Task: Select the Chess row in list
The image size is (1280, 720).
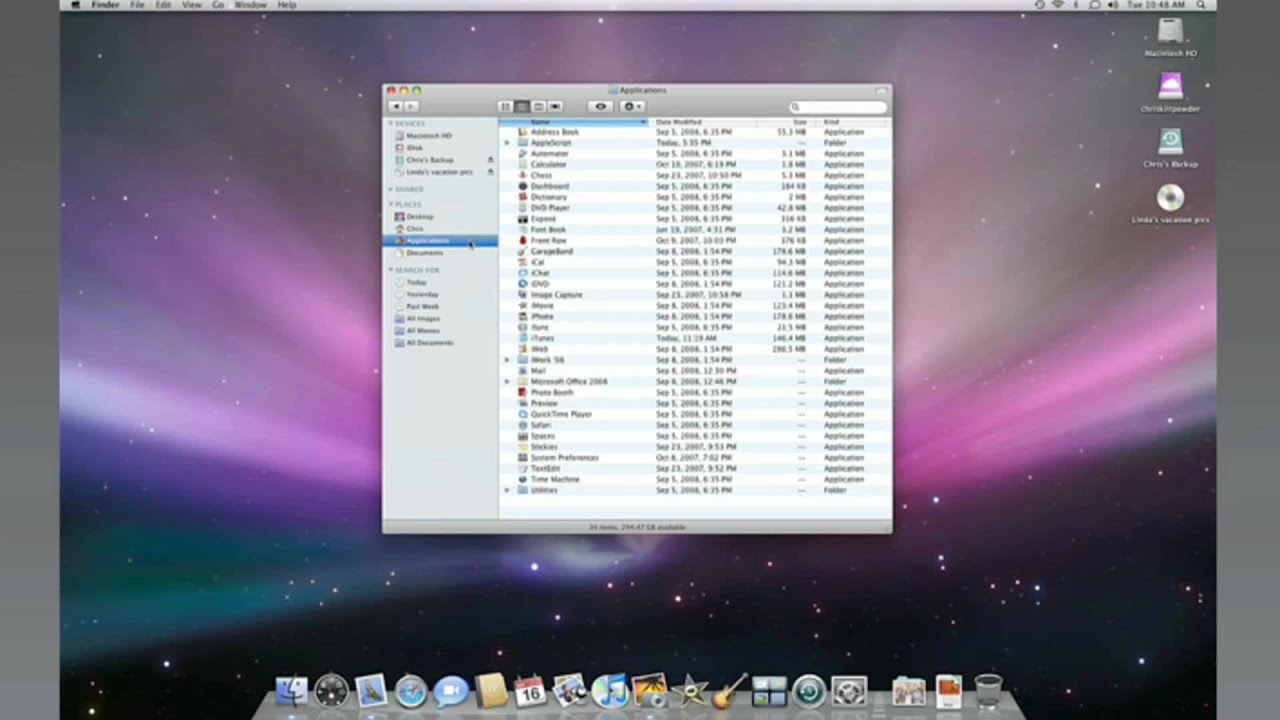Action: coord(694,176)
